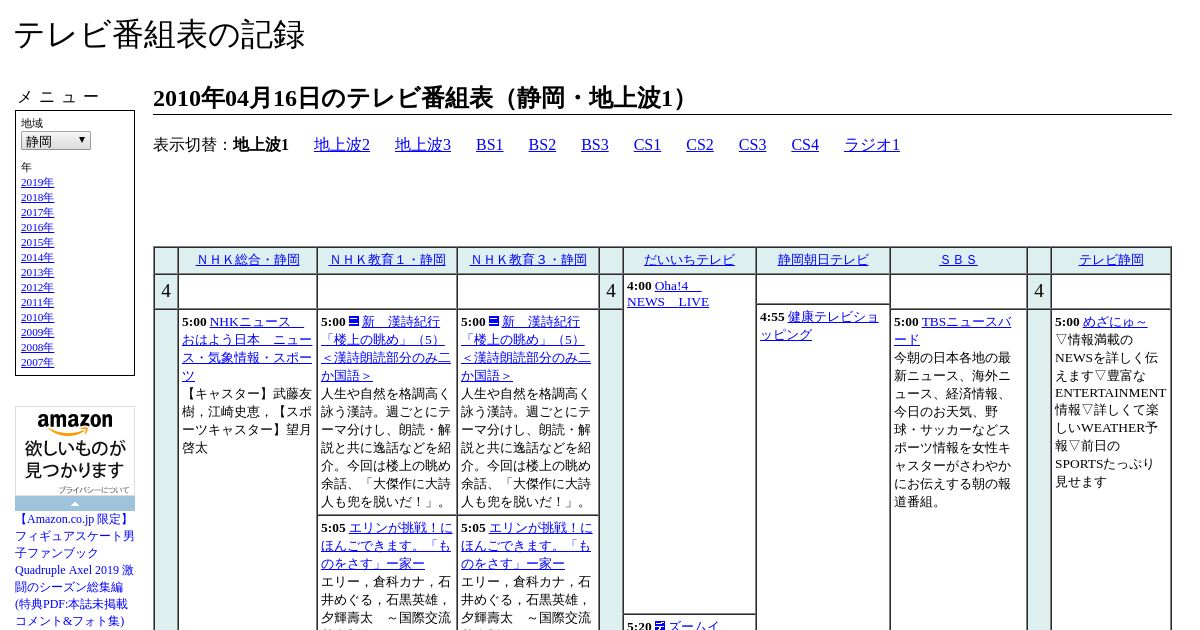Open ＮＨＫ教育１・静岡 channel header link

[388, 260]
